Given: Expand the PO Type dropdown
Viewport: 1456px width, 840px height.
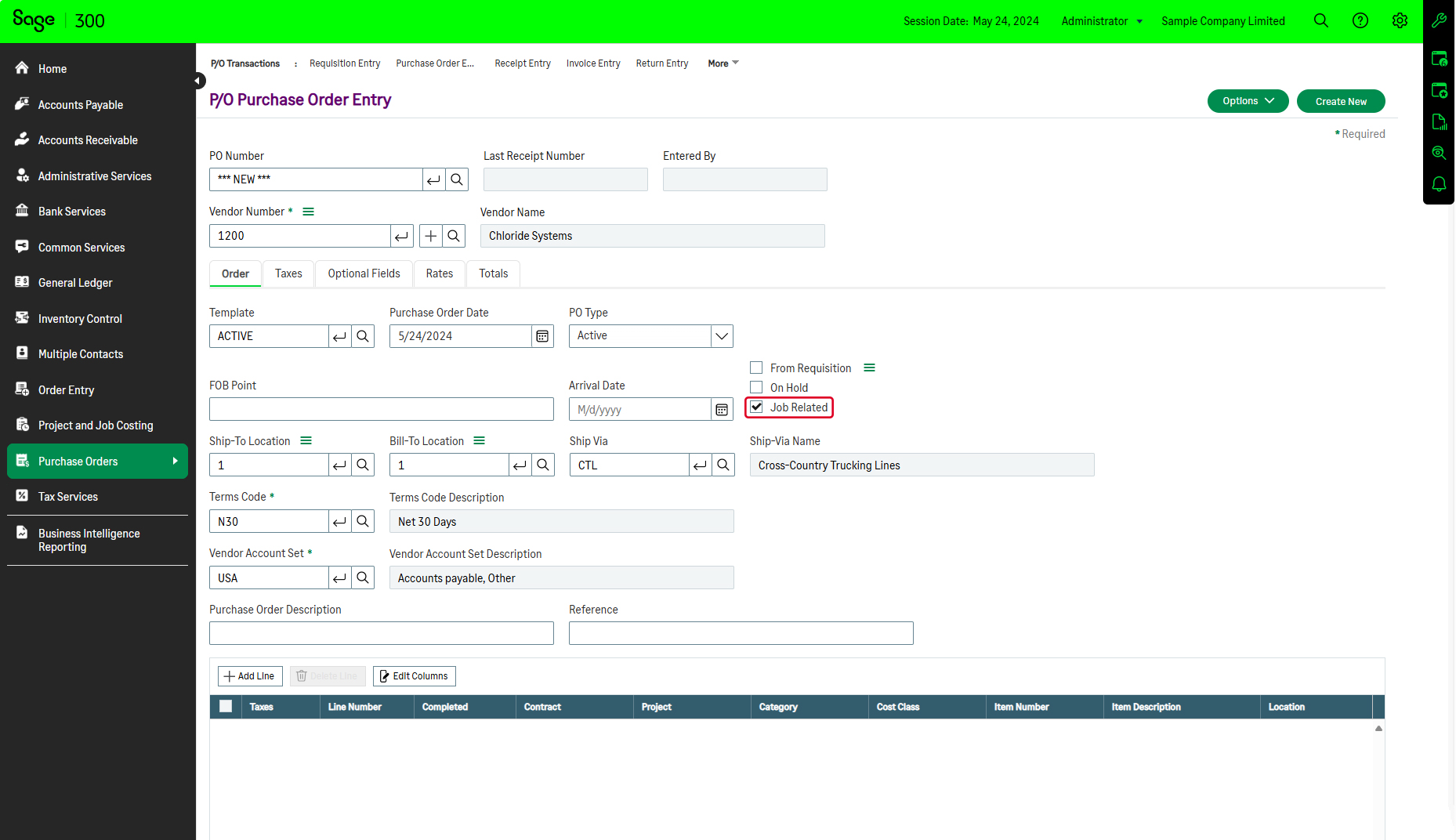Looking at the screenshot, I should (x=722, y=336).
